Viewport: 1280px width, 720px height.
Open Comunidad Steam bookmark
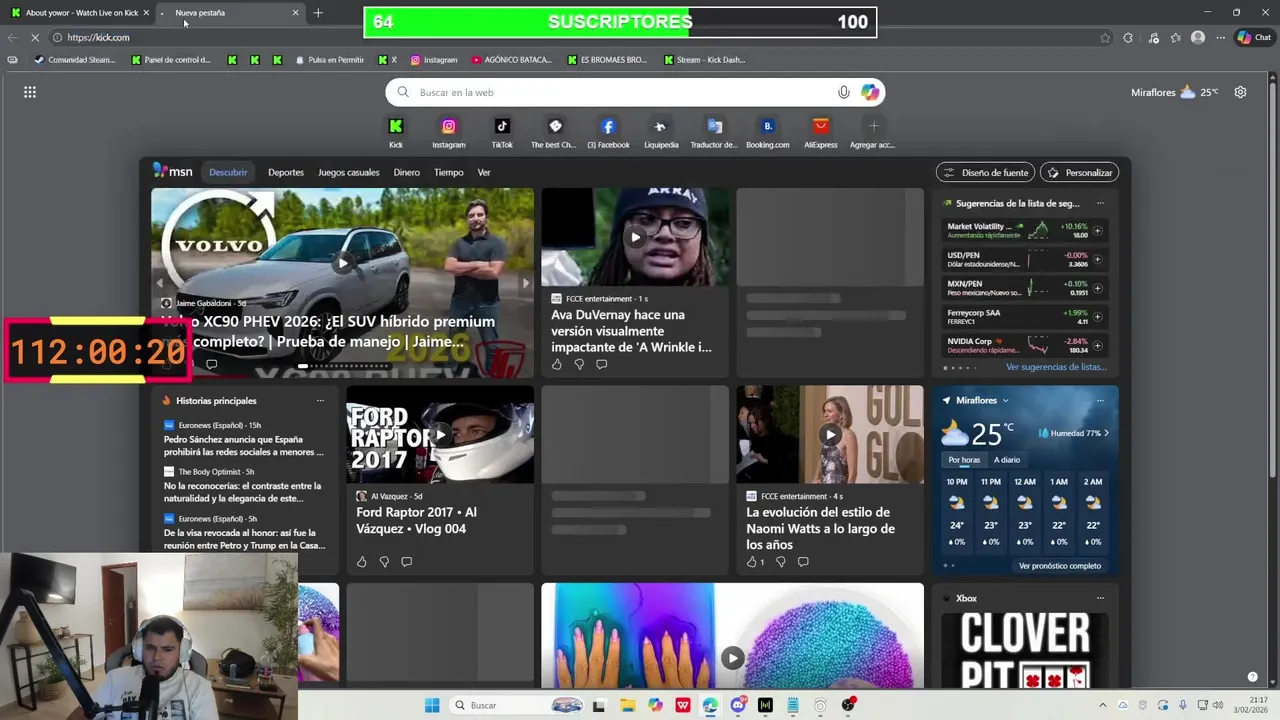click(75, 60)
